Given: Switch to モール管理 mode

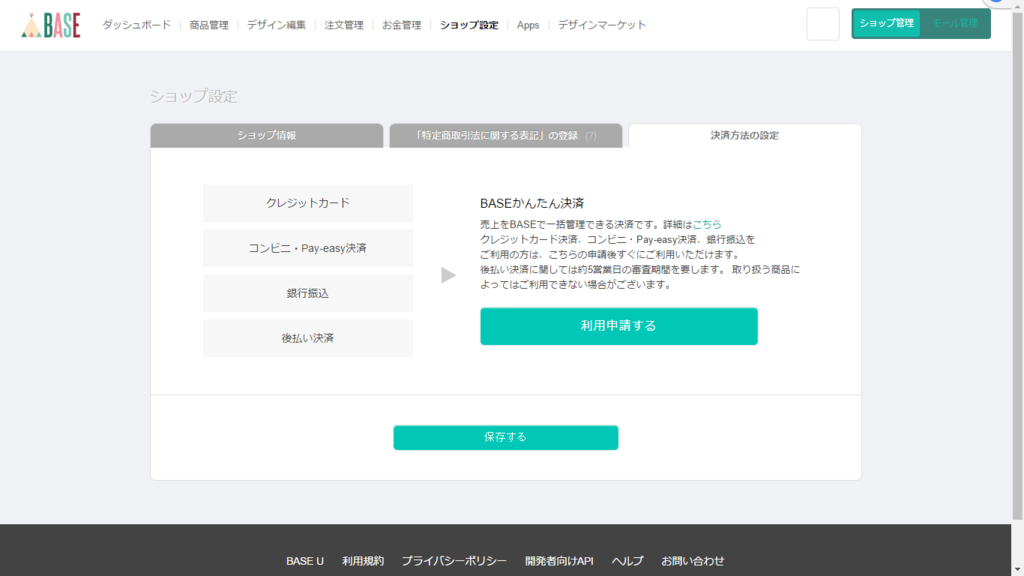Looking at the screenshot, I should coord(955,24).
